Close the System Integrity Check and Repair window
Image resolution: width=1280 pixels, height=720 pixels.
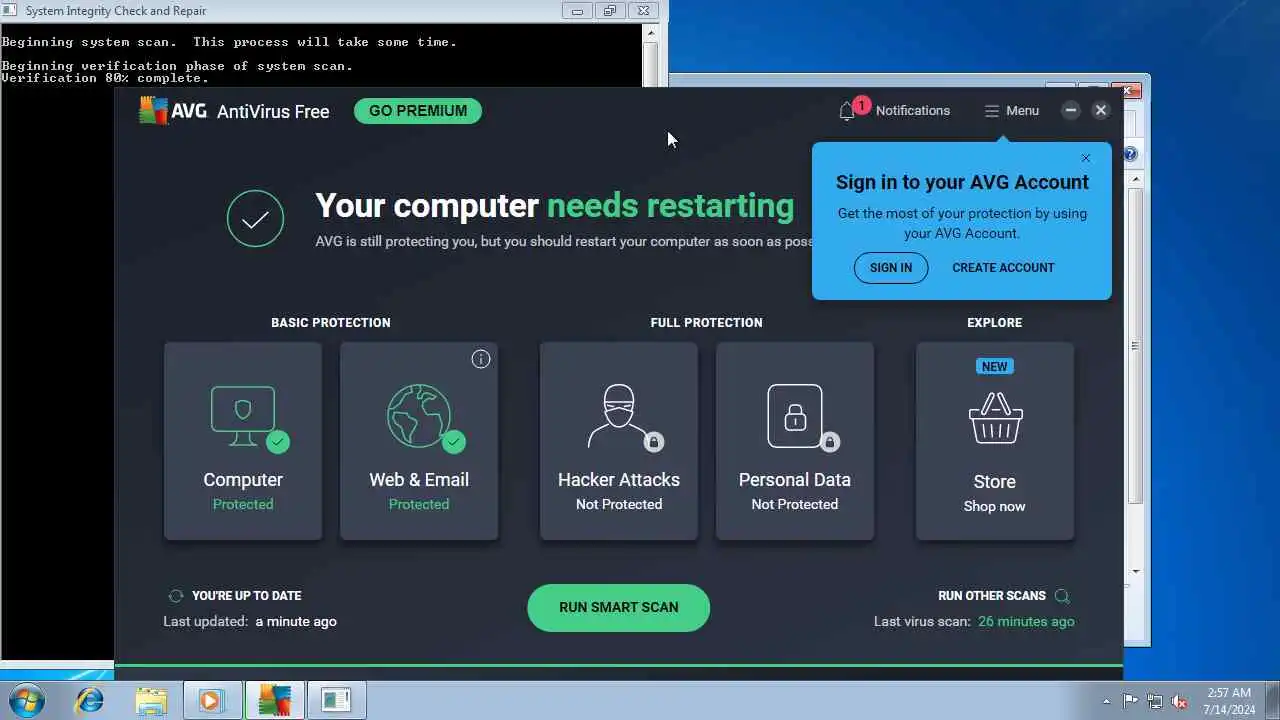(x=643, y=11)
